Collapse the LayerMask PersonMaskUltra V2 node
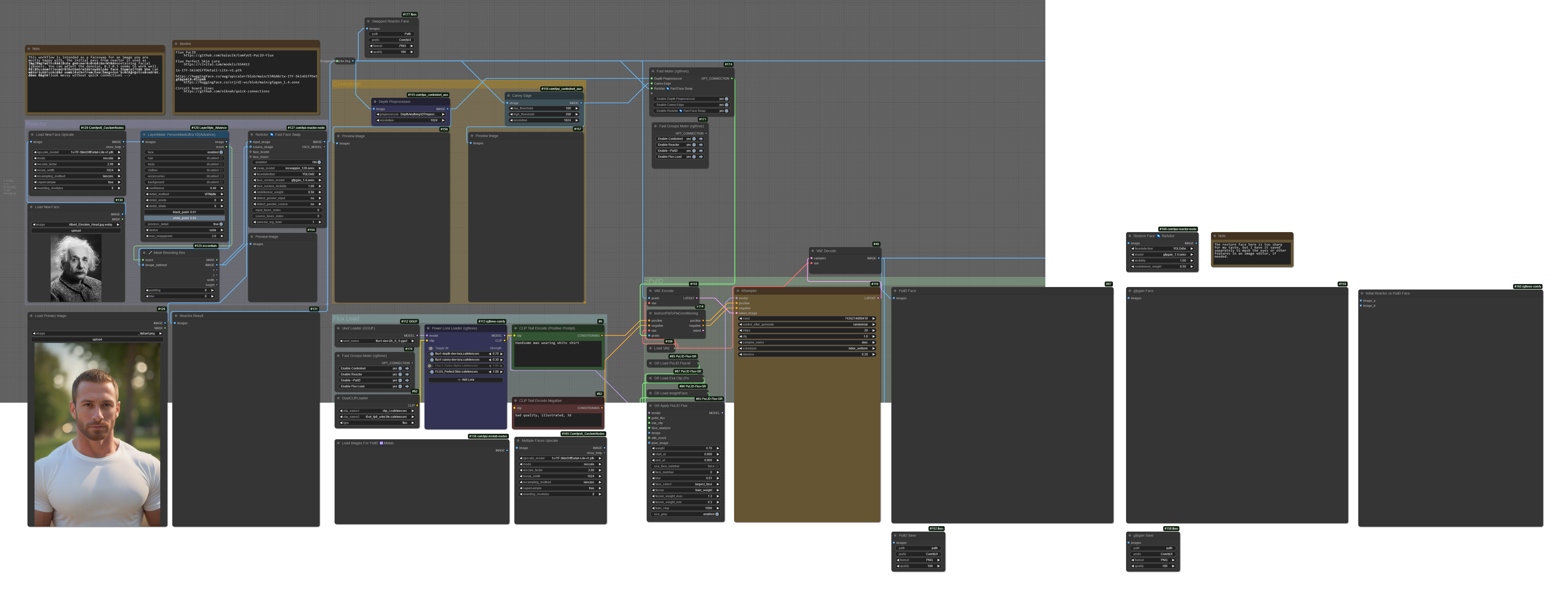1568x604 pixels. tap(144, 135)
